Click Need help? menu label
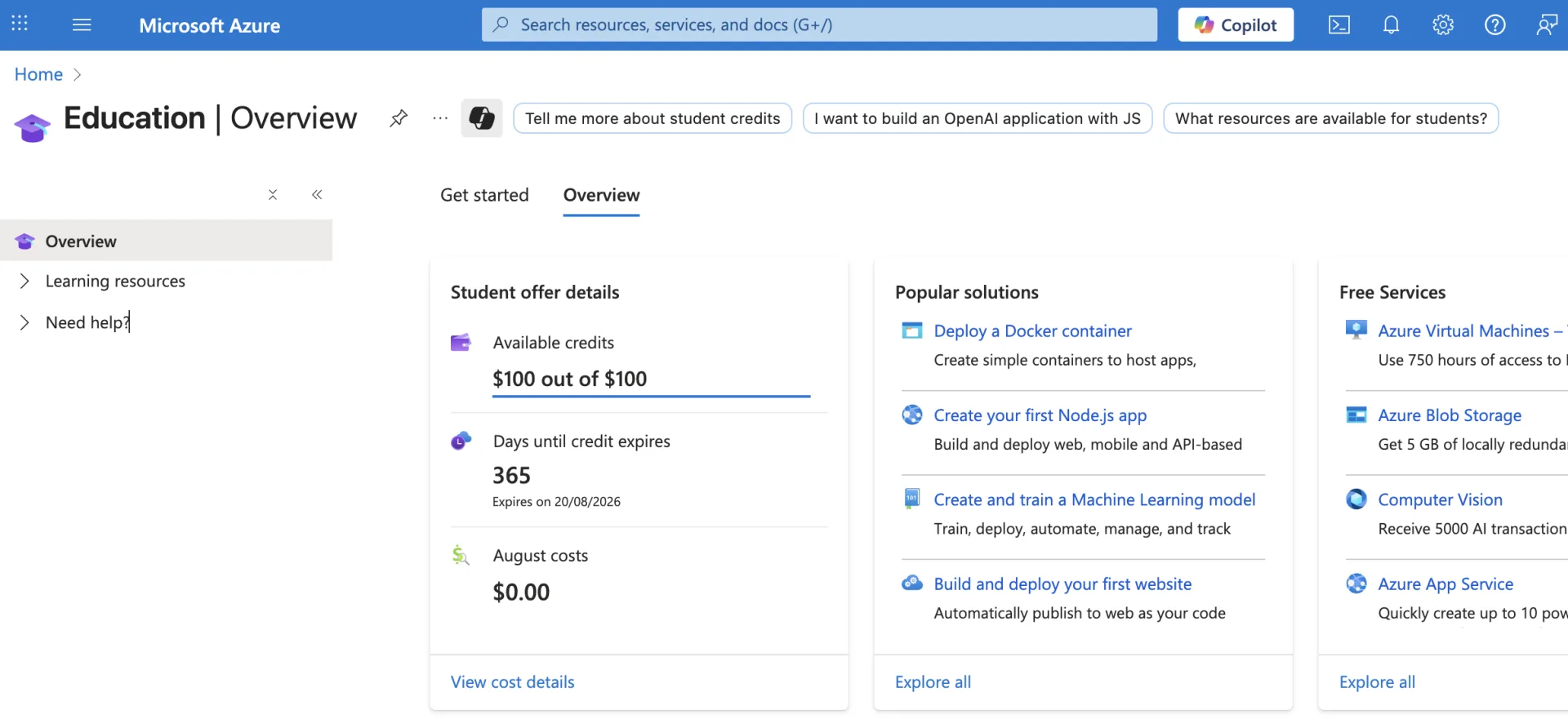This screenshot has width=1568, height=719. (x=87, y=322)
